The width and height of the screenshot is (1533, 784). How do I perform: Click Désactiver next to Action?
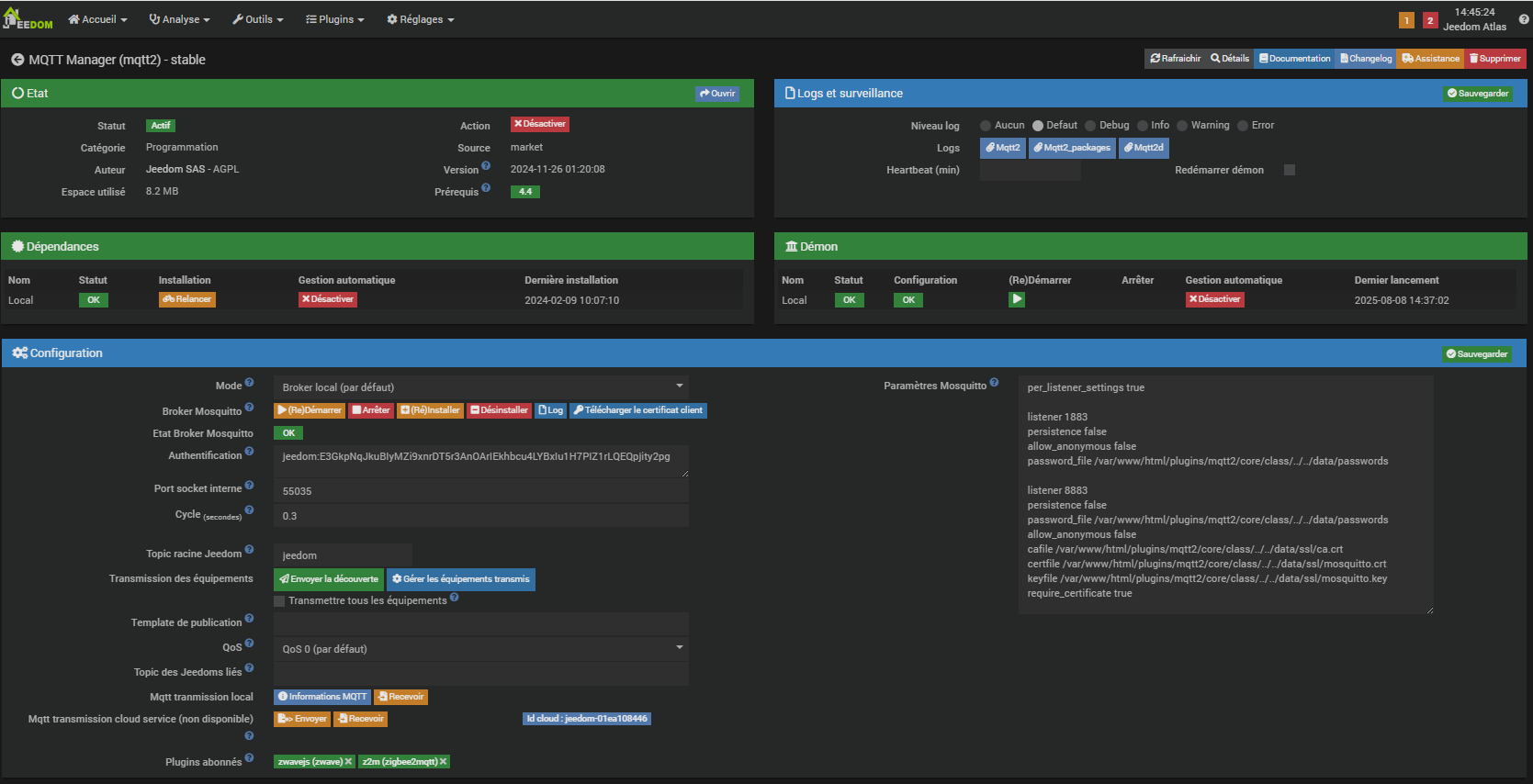(540, 124)
